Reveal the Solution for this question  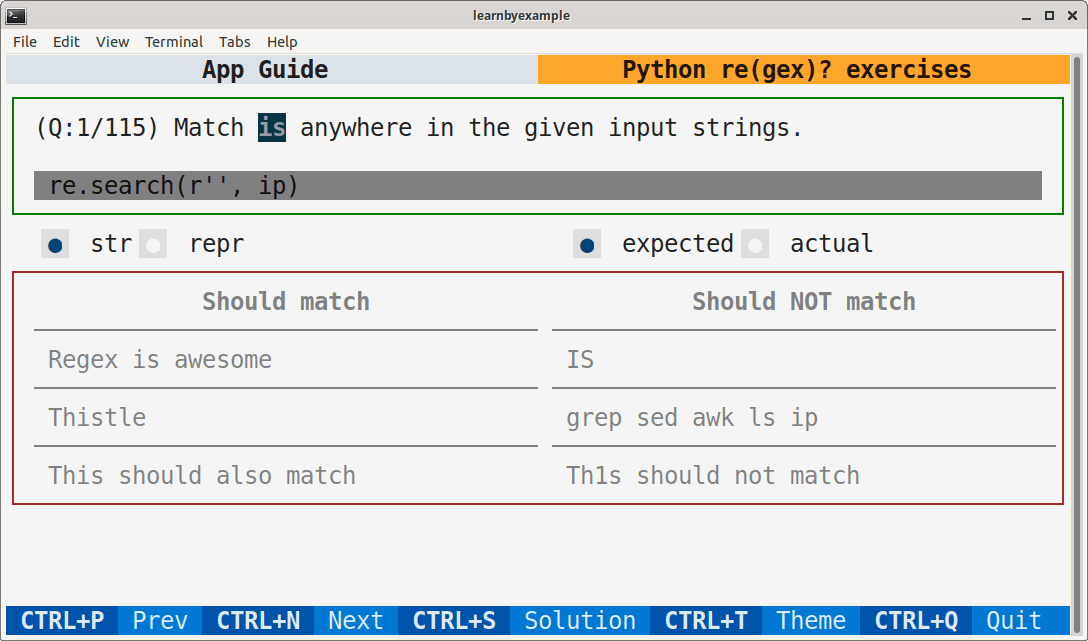(579, 620)
